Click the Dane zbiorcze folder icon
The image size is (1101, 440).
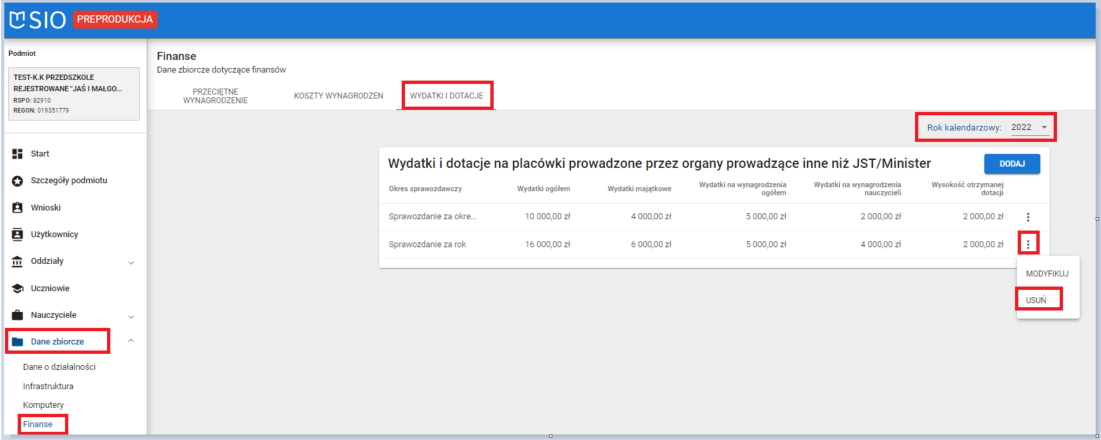[x=18, y=342]
